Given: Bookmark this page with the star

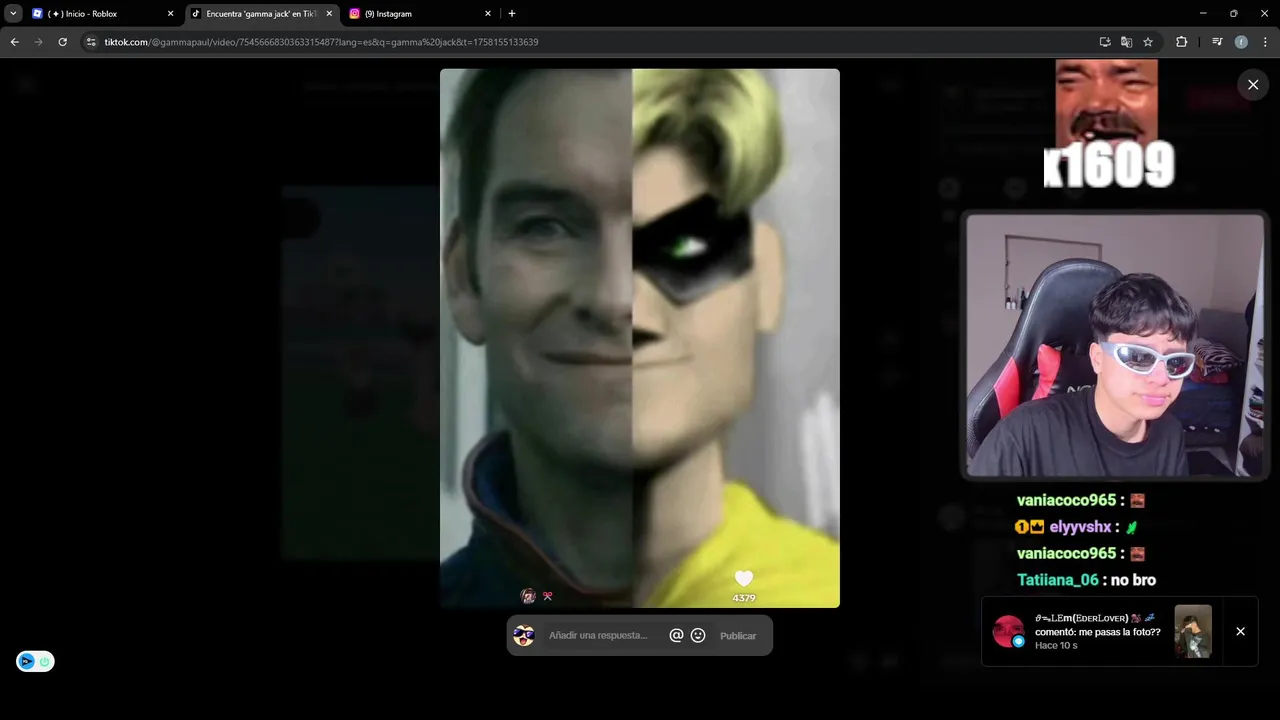Looking at the screenshot, I should click(1148, 42).
